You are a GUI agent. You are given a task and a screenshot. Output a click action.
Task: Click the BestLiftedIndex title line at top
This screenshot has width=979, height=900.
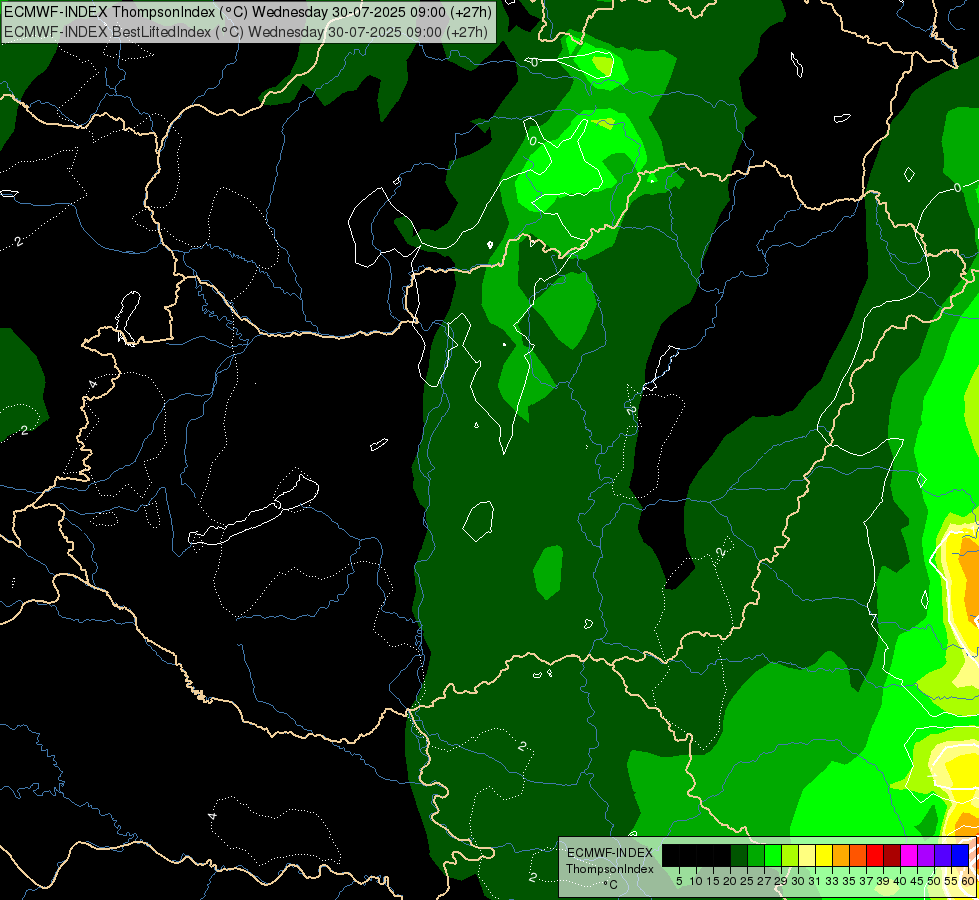tap(246, 32)
